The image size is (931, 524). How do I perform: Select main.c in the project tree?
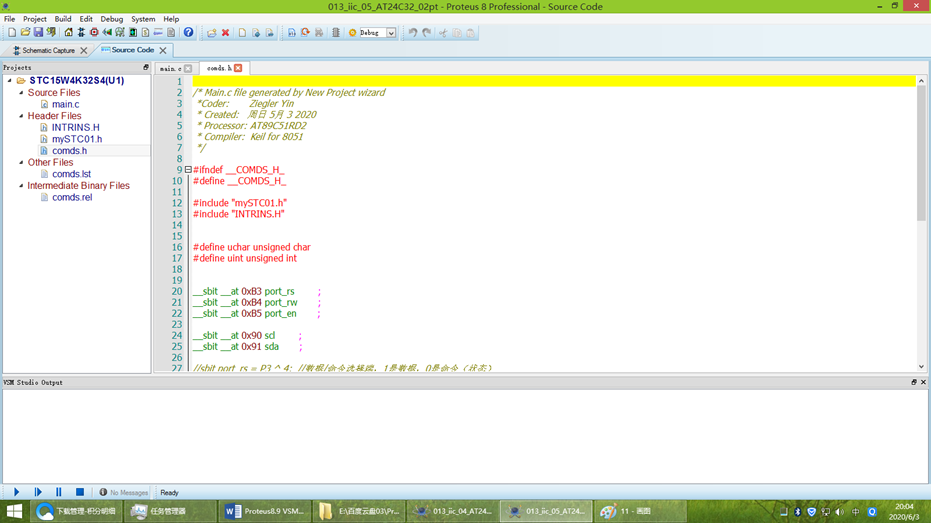[x=65, y=104]
